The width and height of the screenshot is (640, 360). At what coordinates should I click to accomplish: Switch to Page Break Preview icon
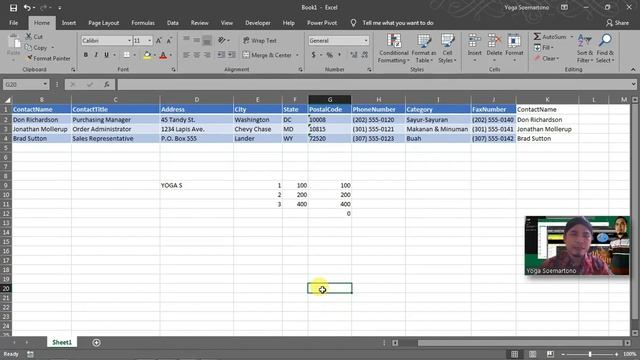coord(550,354)
